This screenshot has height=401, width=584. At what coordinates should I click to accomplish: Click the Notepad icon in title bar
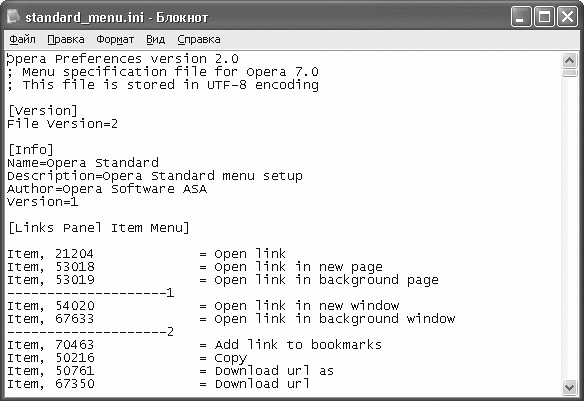coord(13,17)
